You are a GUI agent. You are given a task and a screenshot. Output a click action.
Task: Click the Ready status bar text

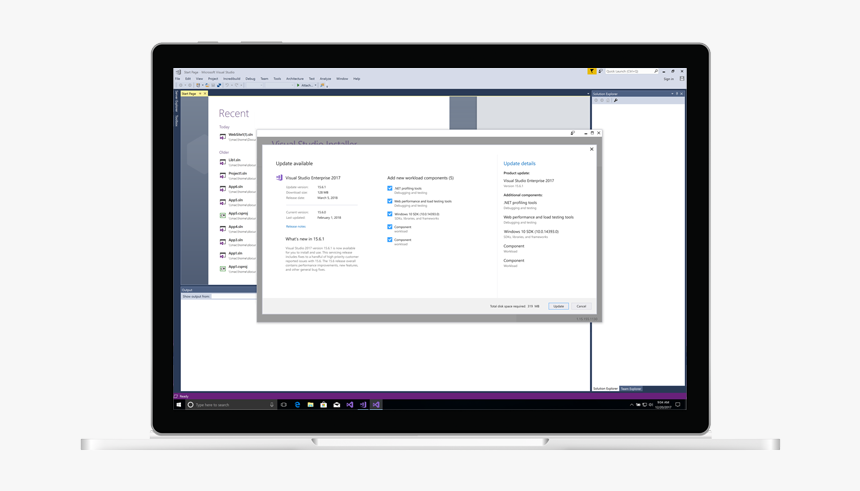[x=184, y=396]
